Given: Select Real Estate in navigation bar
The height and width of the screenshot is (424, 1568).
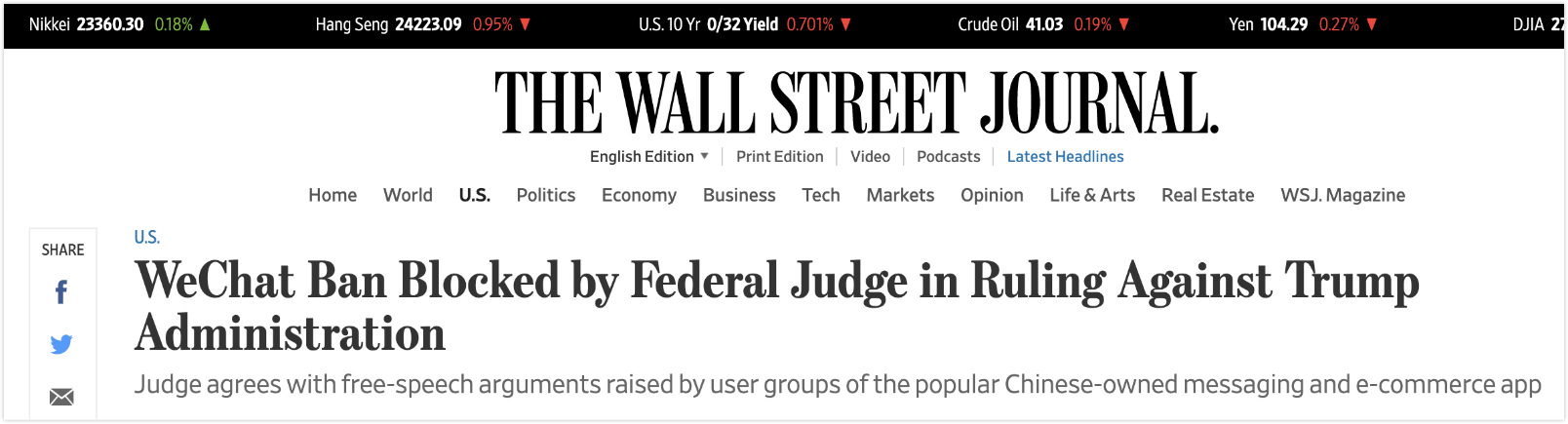Looking at the screenshot, I should tap(1207, 195).
